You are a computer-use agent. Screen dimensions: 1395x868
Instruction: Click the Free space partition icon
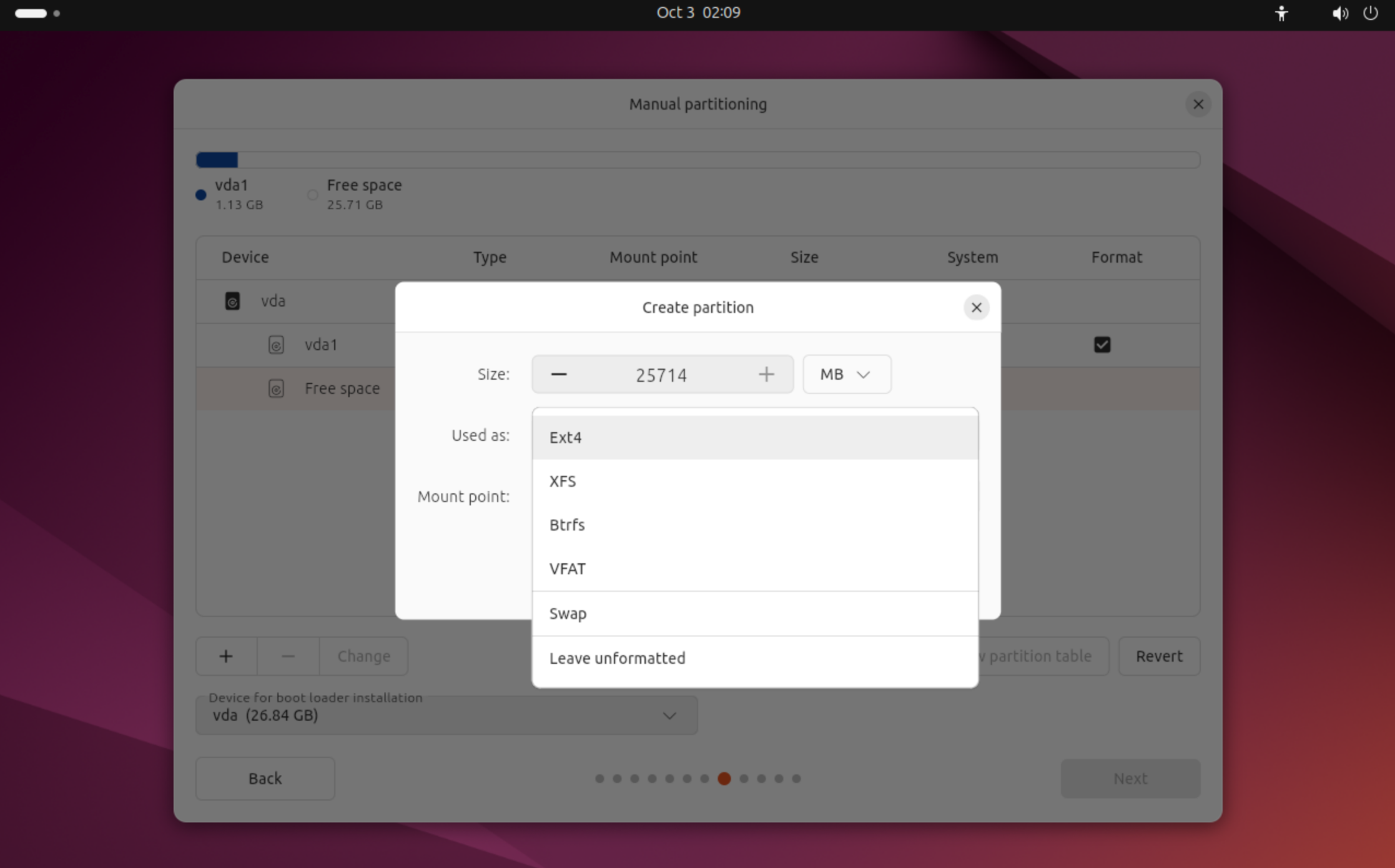[276, 388]
